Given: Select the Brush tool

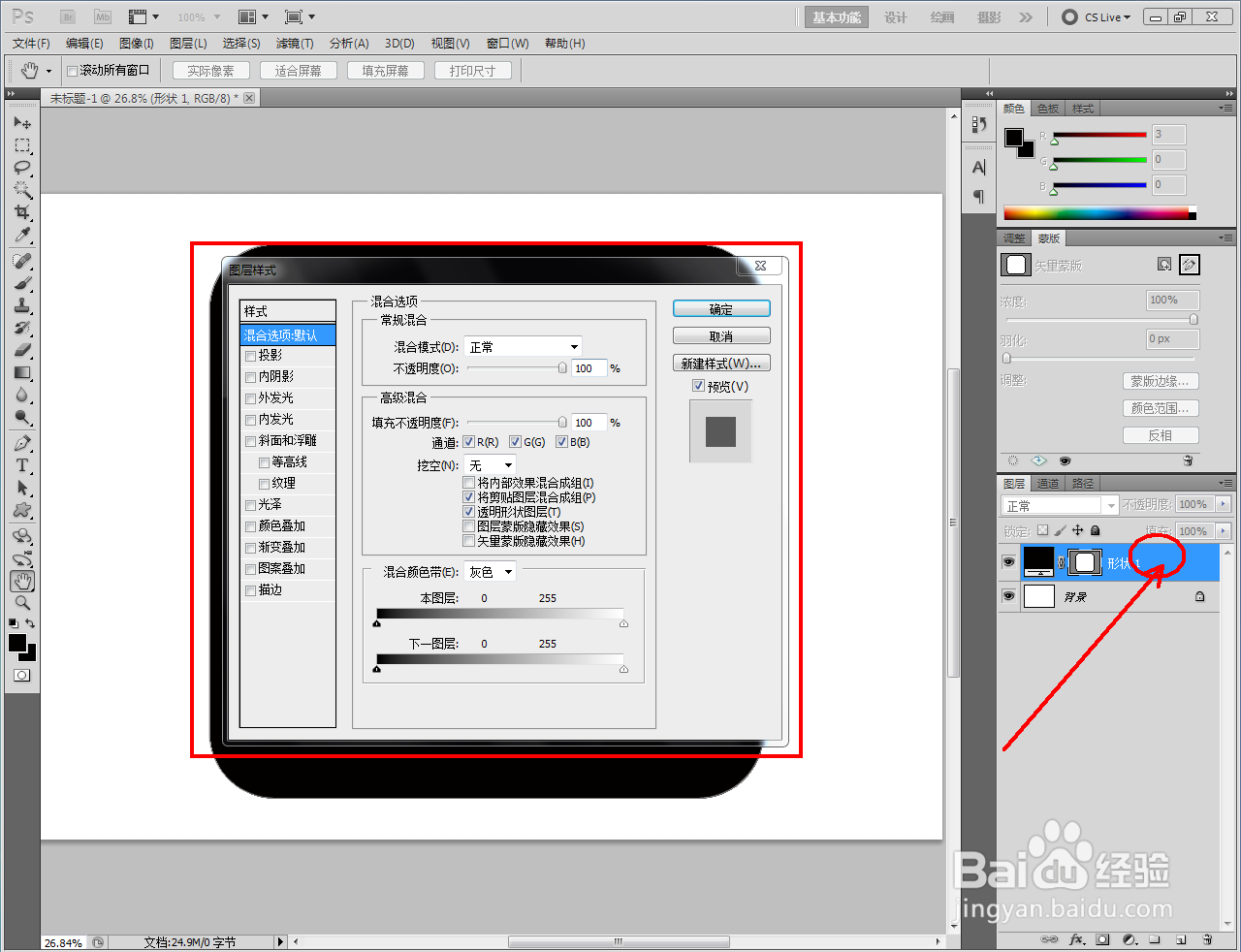Looking at the screenshot, I should coord(22,284).
